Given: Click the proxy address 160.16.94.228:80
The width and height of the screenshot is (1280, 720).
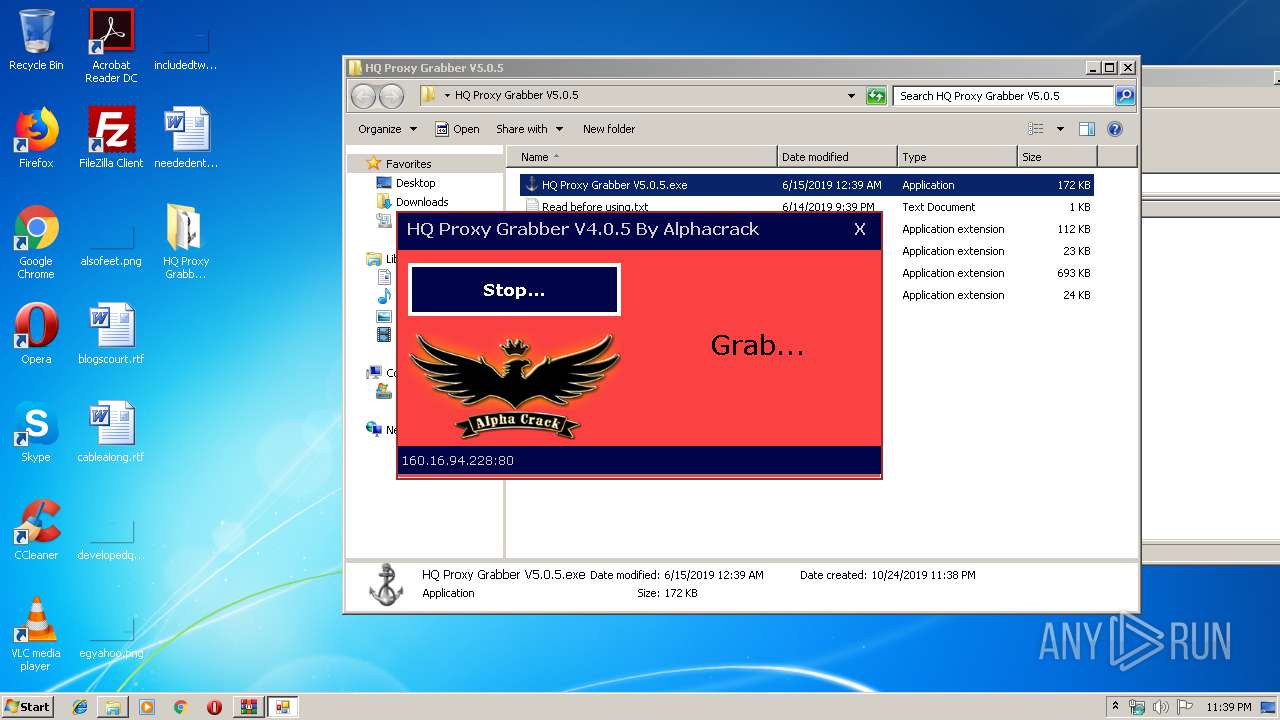Looking at the screenshot, I should point(457,461).
